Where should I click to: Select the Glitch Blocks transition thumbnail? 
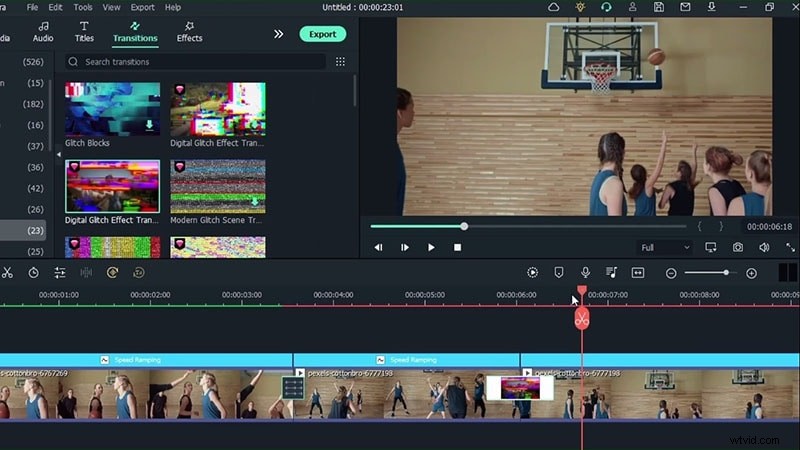tap(112, 109)
